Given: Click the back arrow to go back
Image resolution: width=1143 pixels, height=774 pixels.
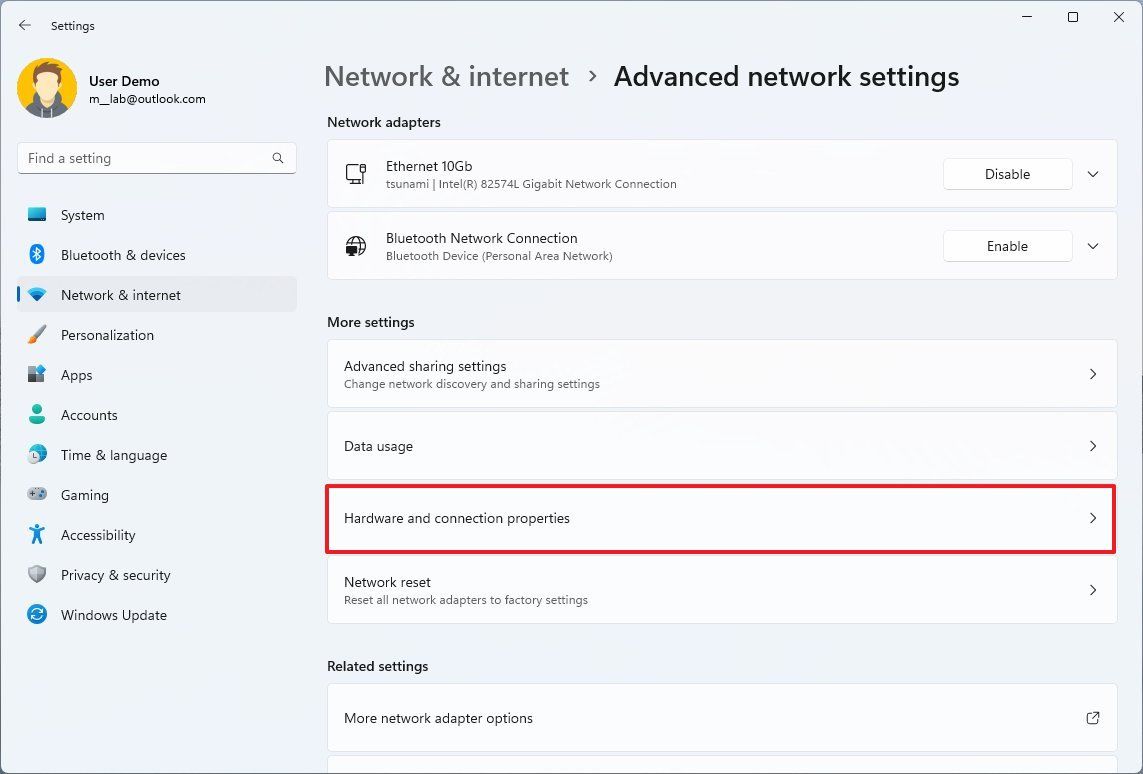Looking at the screenshot, I should coord(25,25).
